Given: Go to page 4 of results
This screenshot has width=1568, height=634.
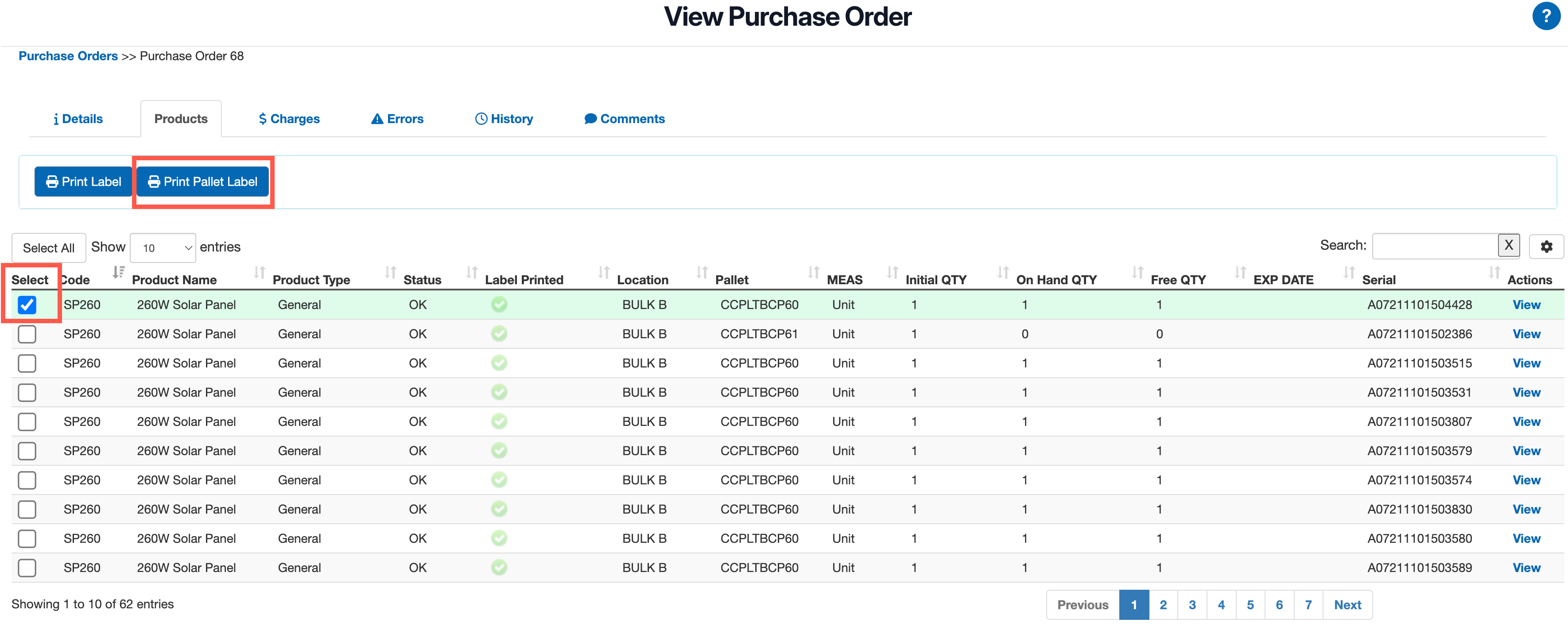Looking at the screenshot, I should (1220, 605).
